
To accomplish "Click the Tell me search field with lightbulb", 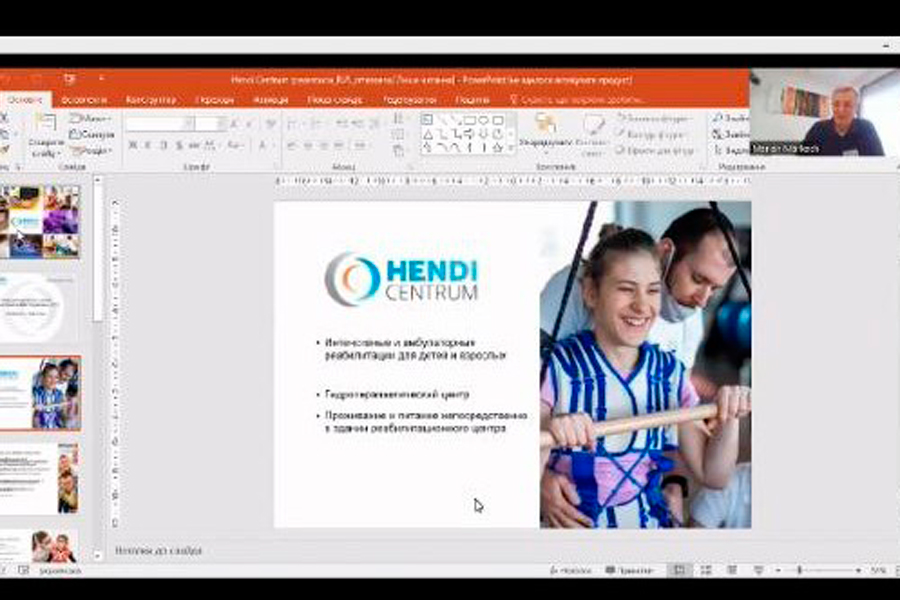I will (576, 99).
